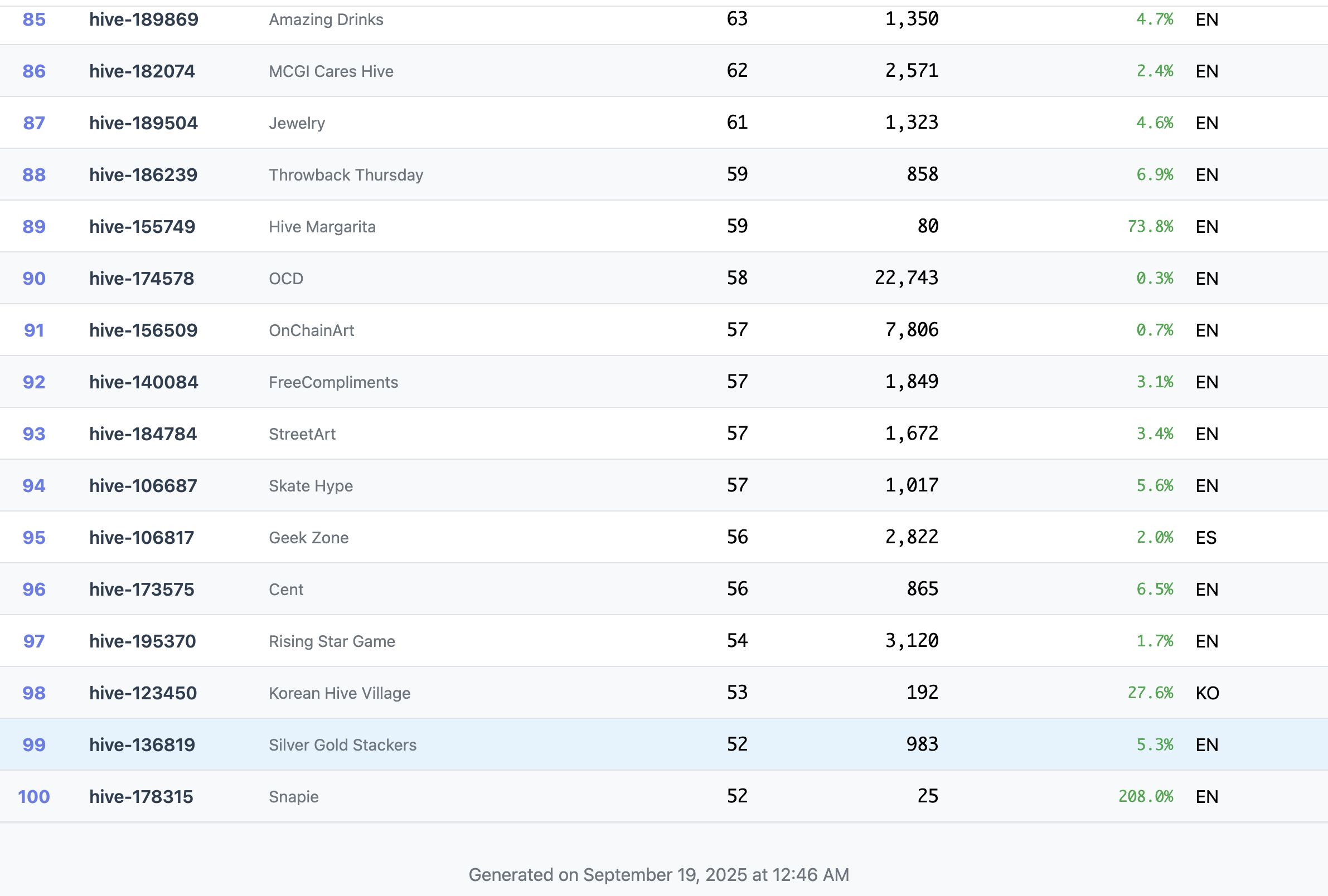
Task: Open the hive-178315 Snapie ID
Action: 141,797
